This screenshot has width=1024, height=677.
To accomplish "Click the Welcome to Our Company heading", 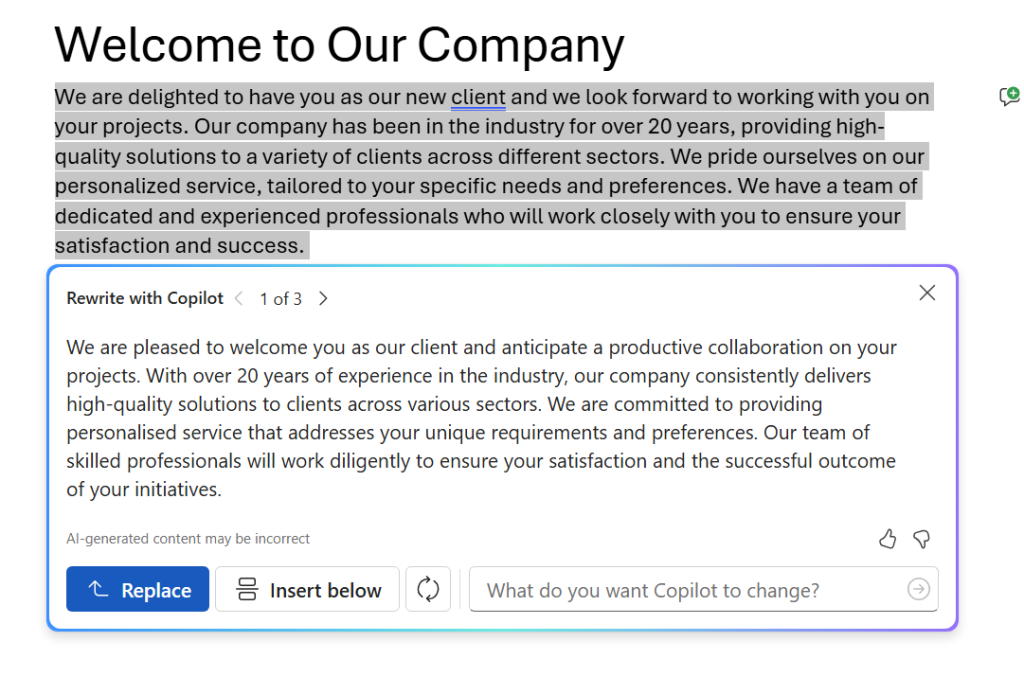I will click(x=340, y=44).
